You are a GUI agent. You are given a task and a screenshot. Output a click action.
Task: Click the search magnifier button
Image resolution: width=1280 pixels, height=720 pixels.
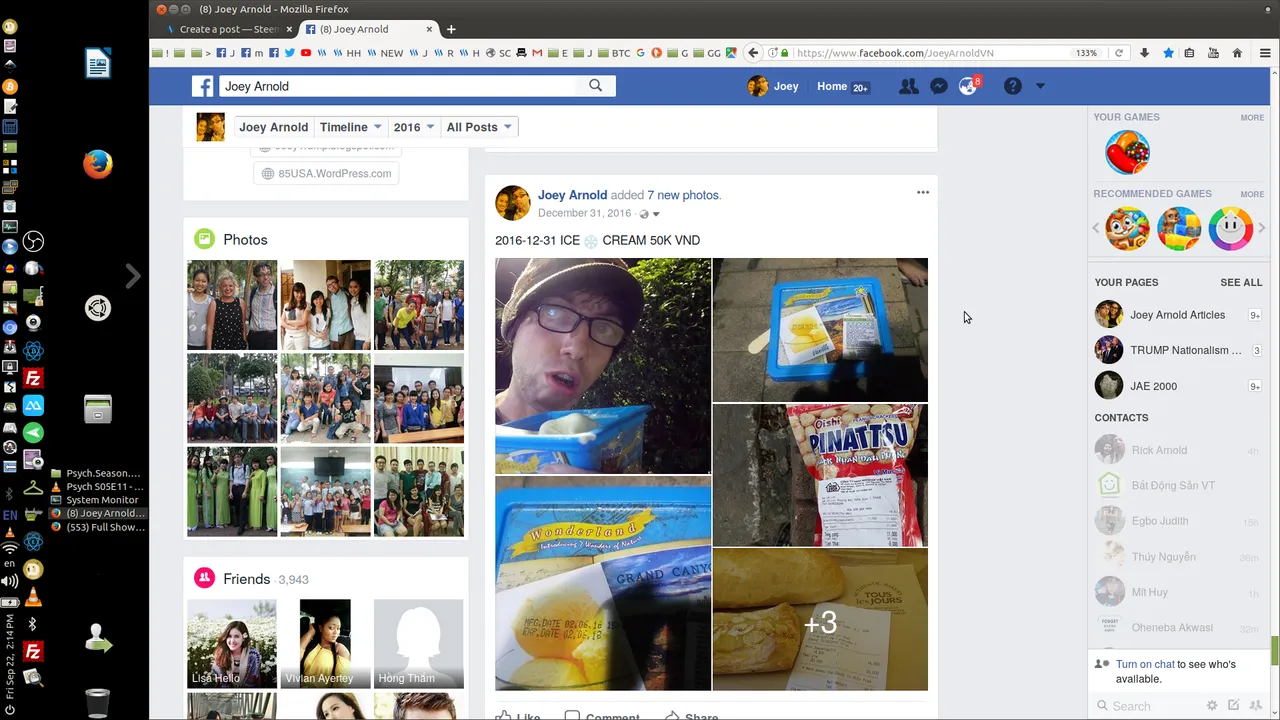coord(596,86)
